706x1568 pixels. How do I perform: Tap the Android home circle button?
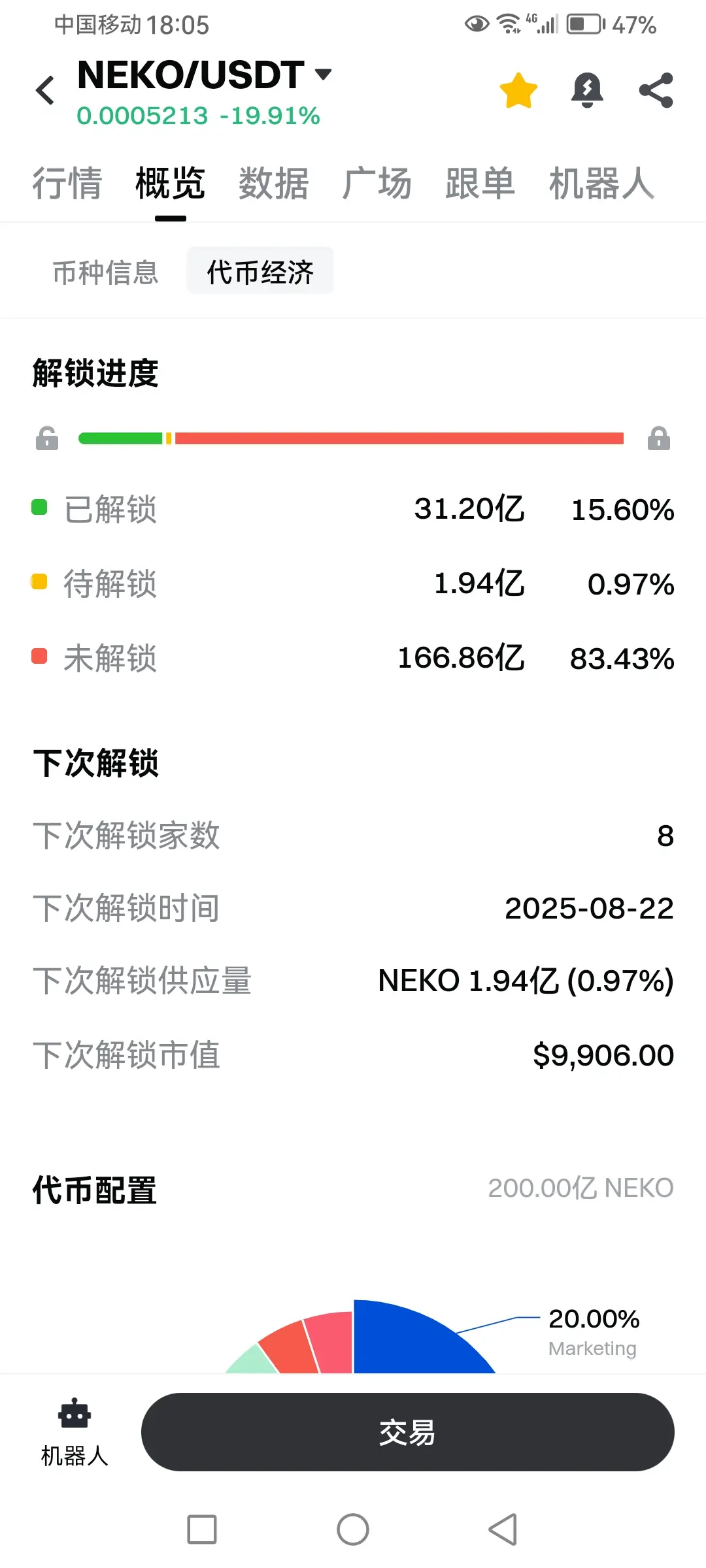353,1529
